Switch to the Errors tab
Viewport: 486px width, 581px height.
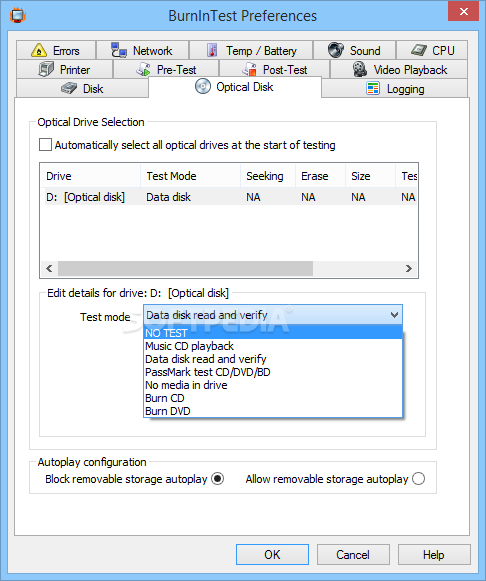[56, 50]
